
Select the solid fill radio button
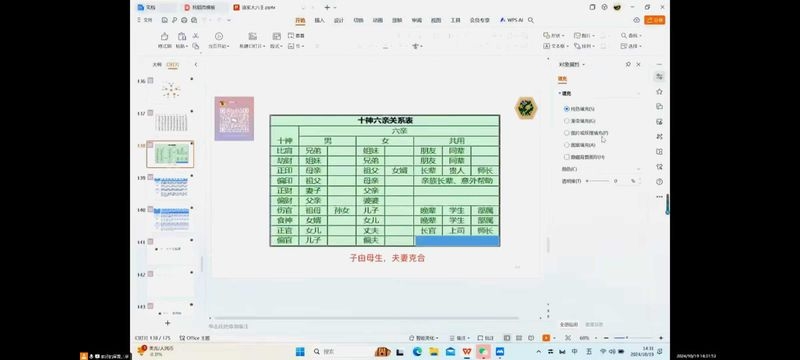(566, 109)
